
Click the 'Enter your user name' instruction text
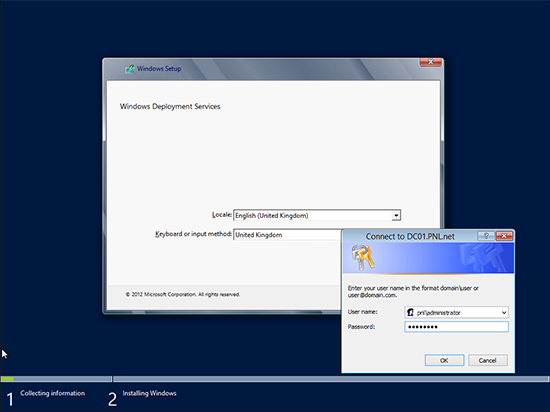[413, 291]
